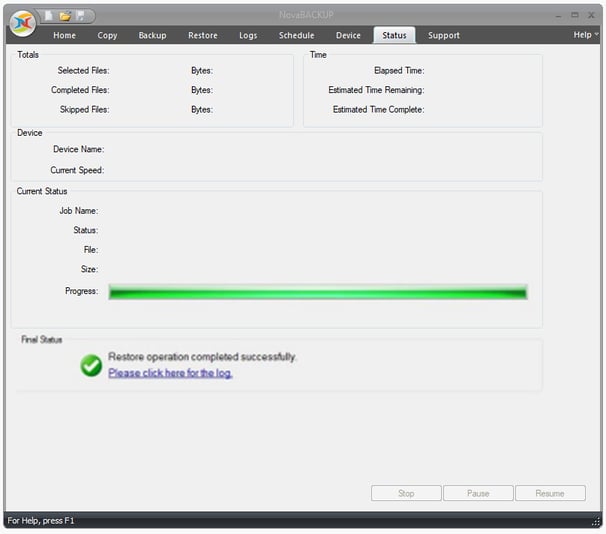606x534 pixels.
Task: Switch to the Copy tab
Action: tap(107, 35)
